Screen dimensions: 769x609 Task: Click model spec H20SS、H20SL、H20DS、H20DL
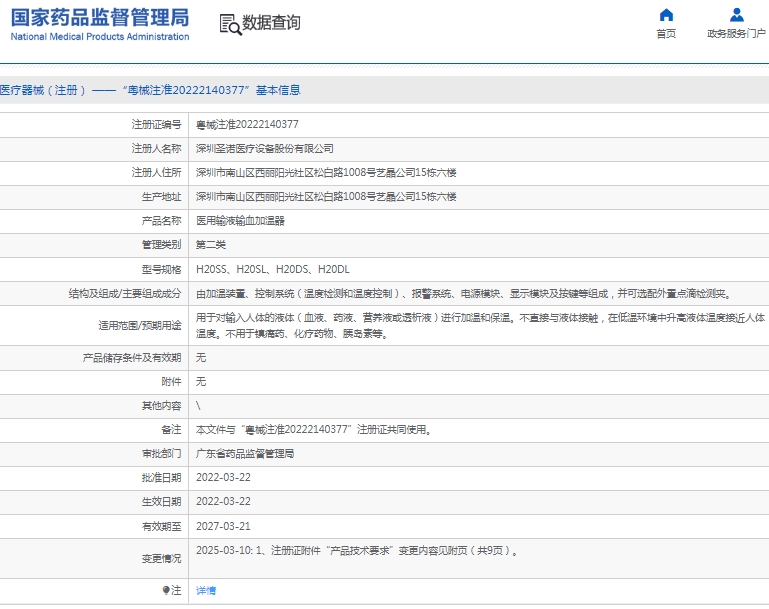point(273,269)
